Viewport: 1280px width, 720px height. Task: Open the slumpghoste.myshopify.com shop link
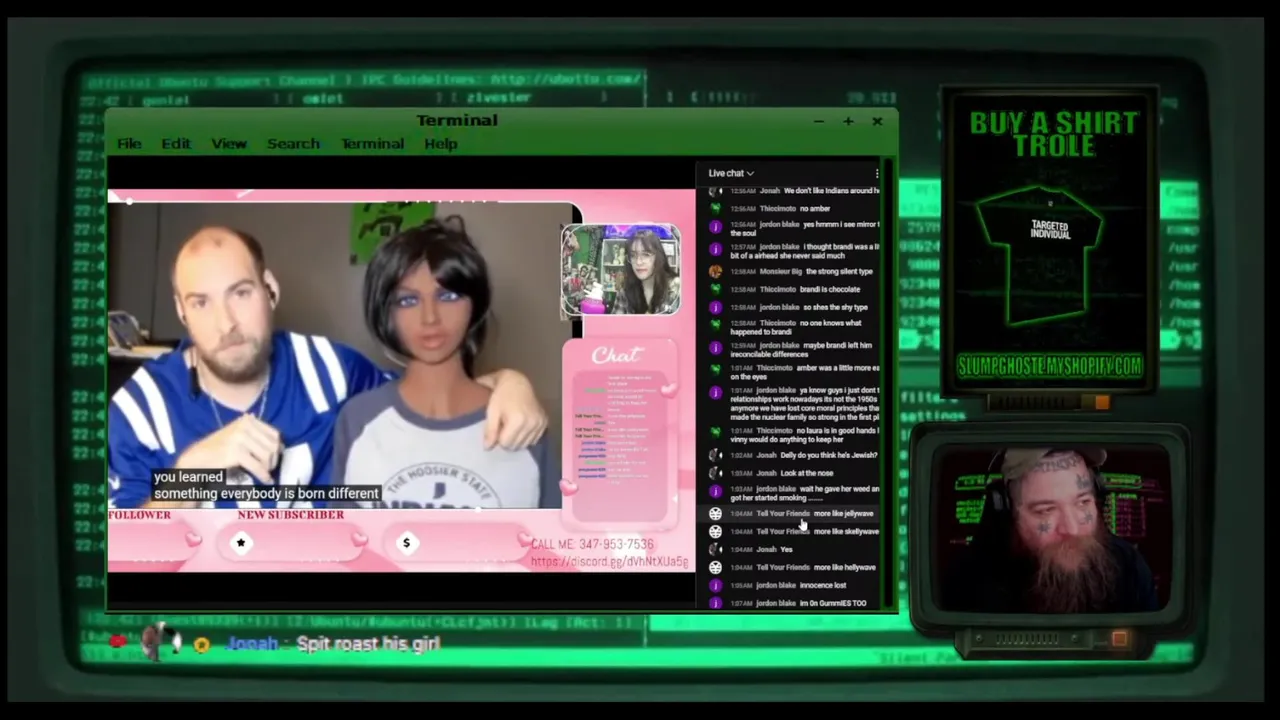tap(1050, 366)
